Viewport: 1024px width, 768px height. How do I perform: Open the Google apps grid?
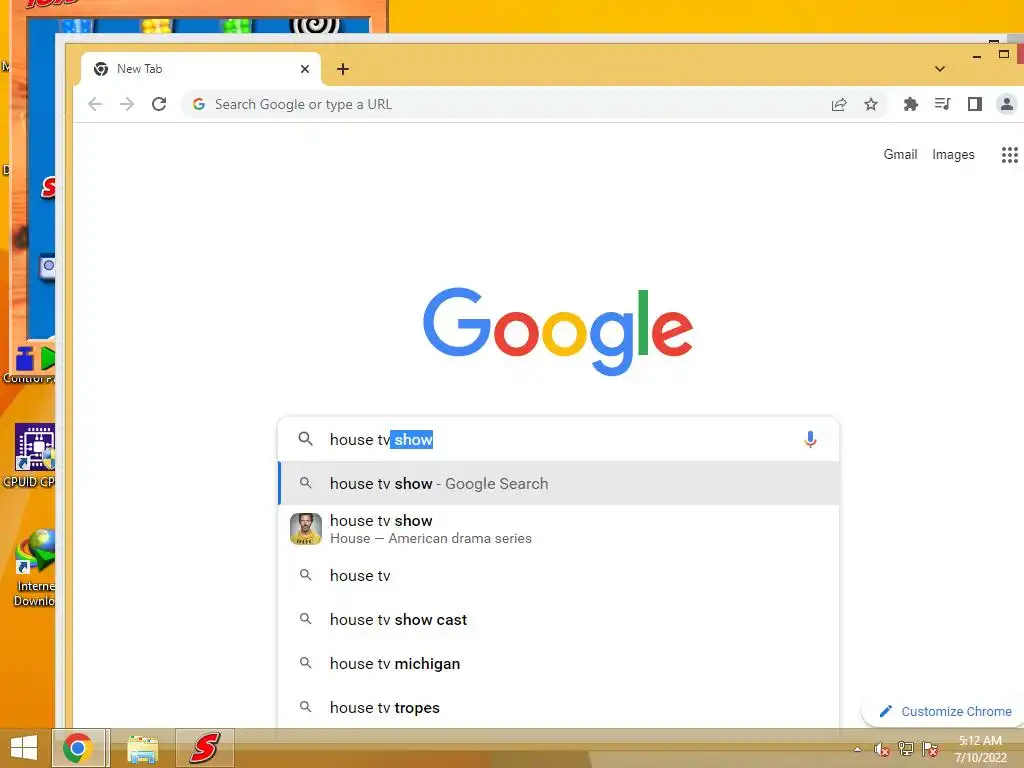coord(1010,155)
